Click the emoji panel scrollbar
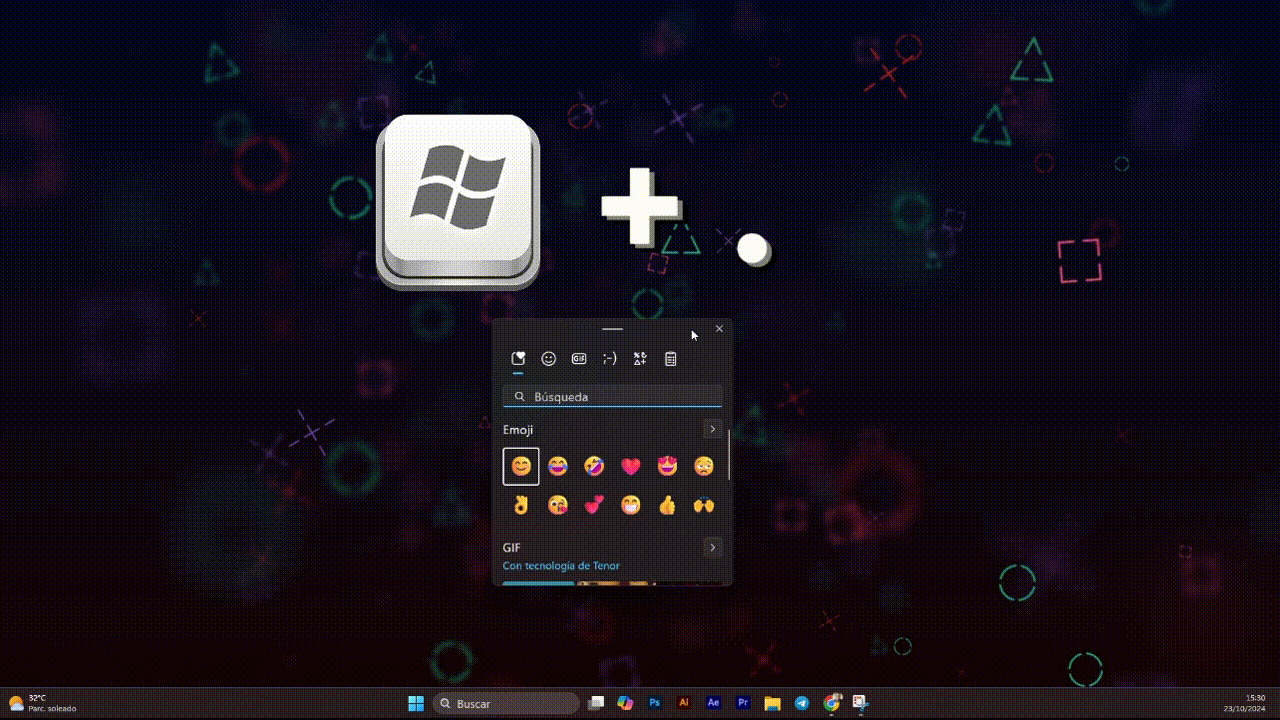The height and width of the screenshot is (720, 1280). click(x=729, y=455)
